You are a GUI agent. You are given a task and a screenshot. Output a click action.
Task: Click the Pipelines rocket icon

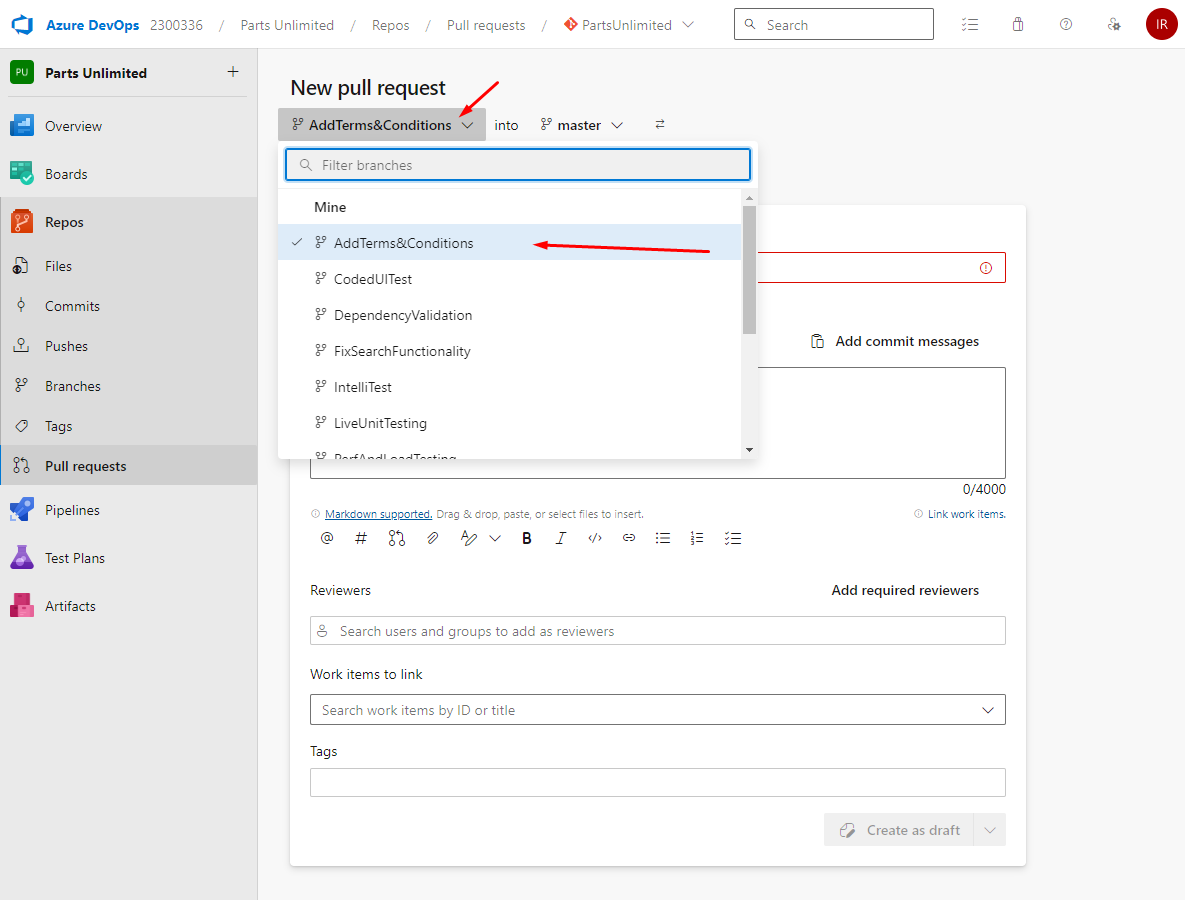(22, 509)
